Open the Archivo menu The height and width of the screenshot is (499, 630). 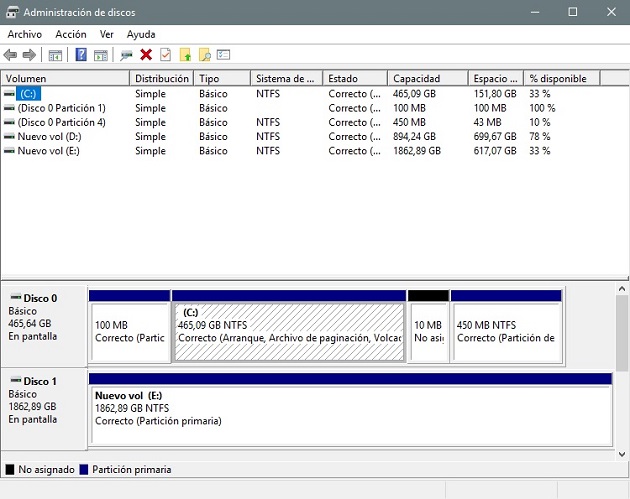tap(25, 34)
